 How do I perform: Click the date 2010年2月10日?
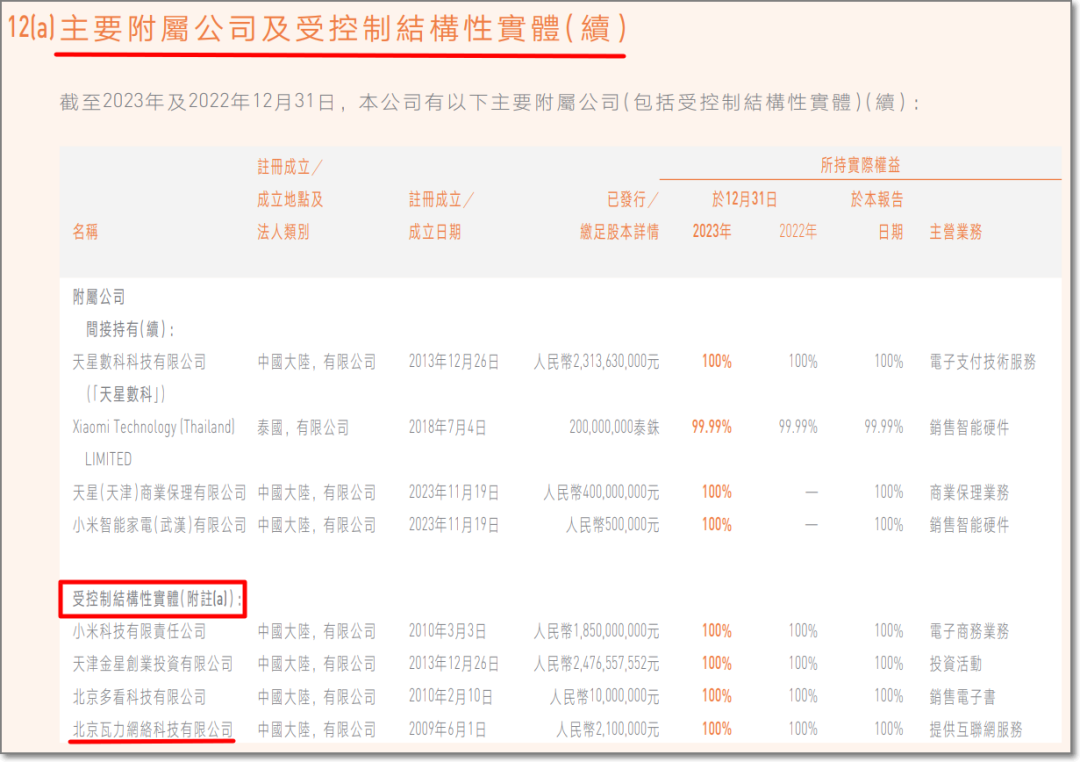[x=450, y=697]
